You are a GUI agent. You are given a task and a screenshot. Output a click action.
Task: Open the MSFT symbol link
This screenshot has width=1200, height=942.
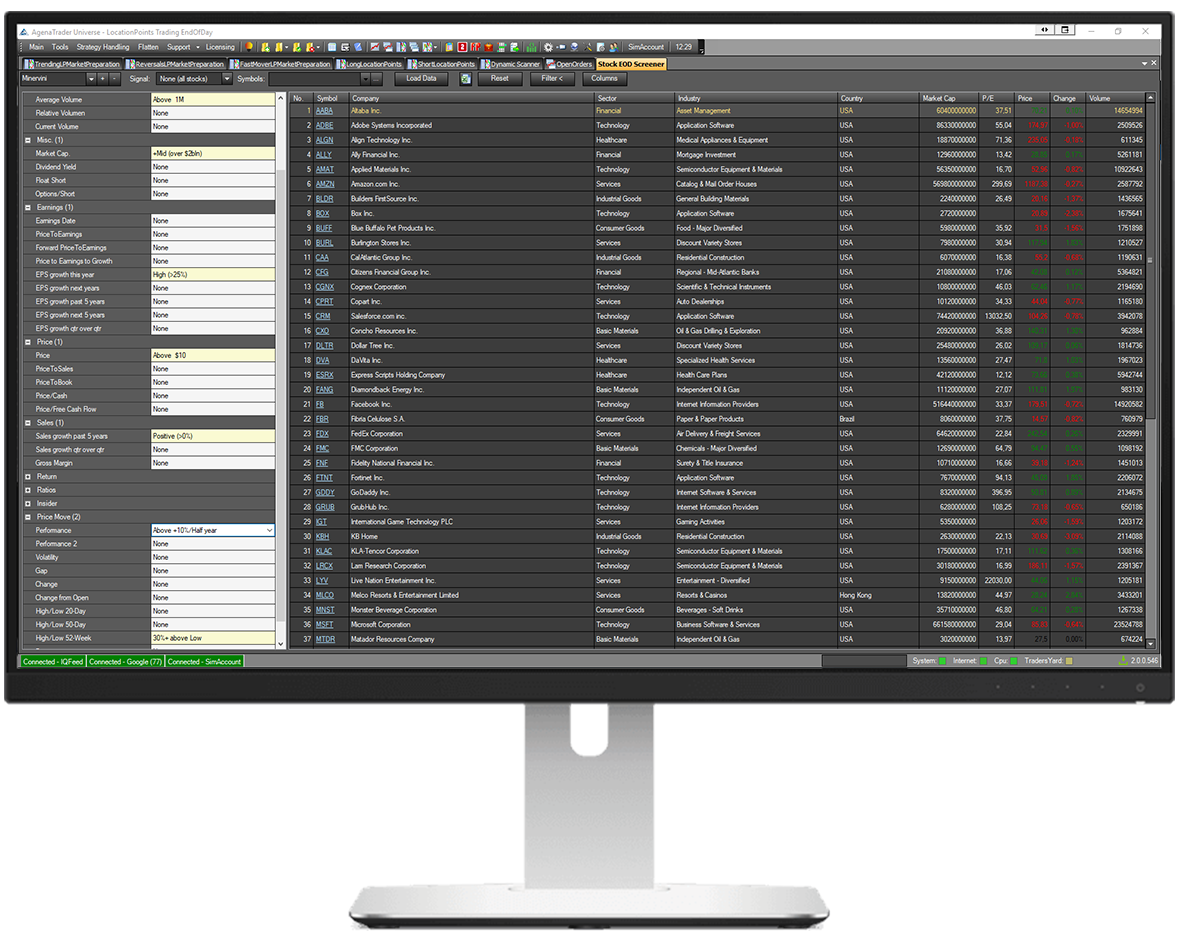[325, 625]
